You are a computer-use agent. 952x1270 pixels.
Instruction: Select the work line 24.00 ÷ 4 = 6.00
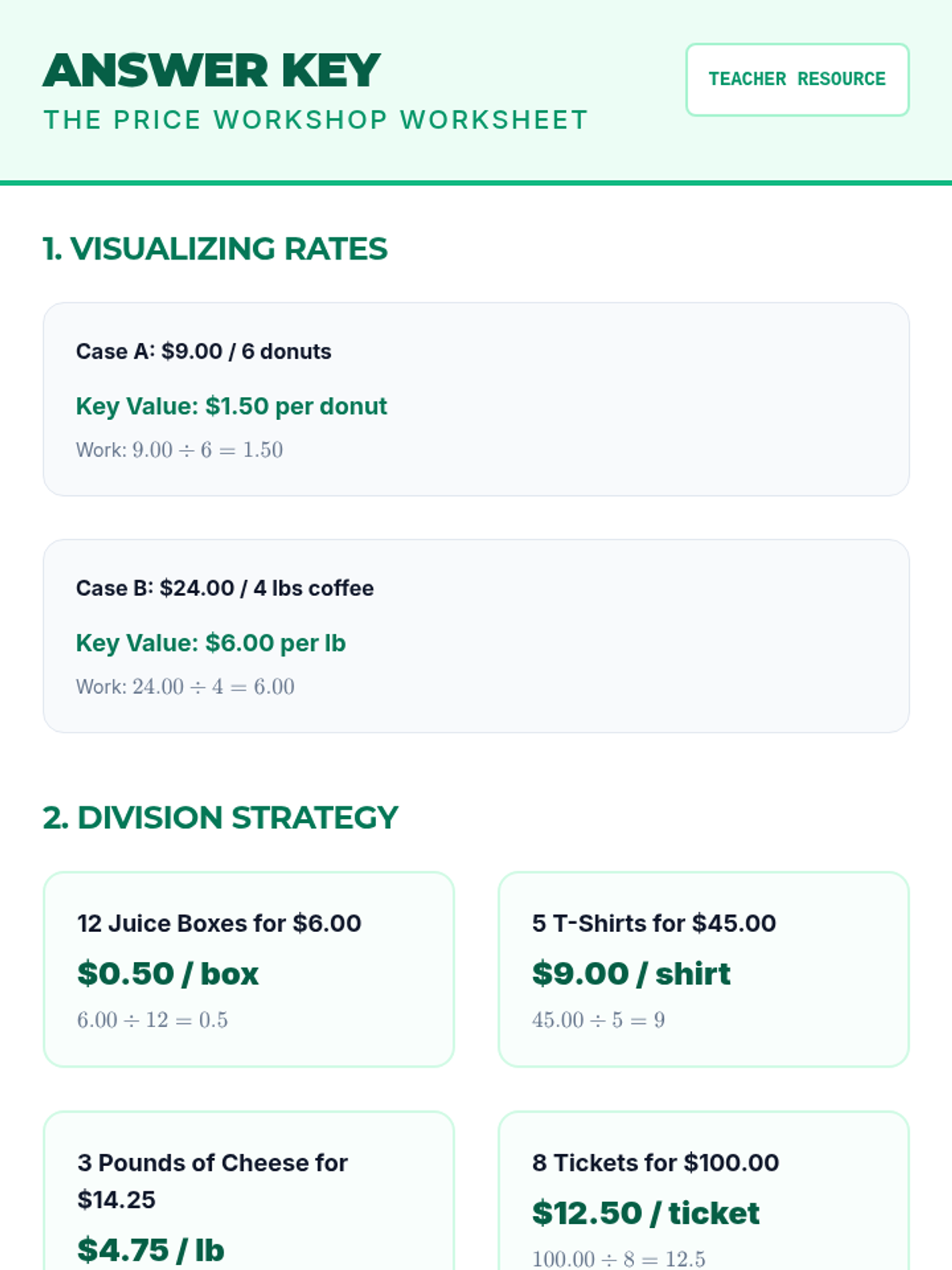[185, 687]
